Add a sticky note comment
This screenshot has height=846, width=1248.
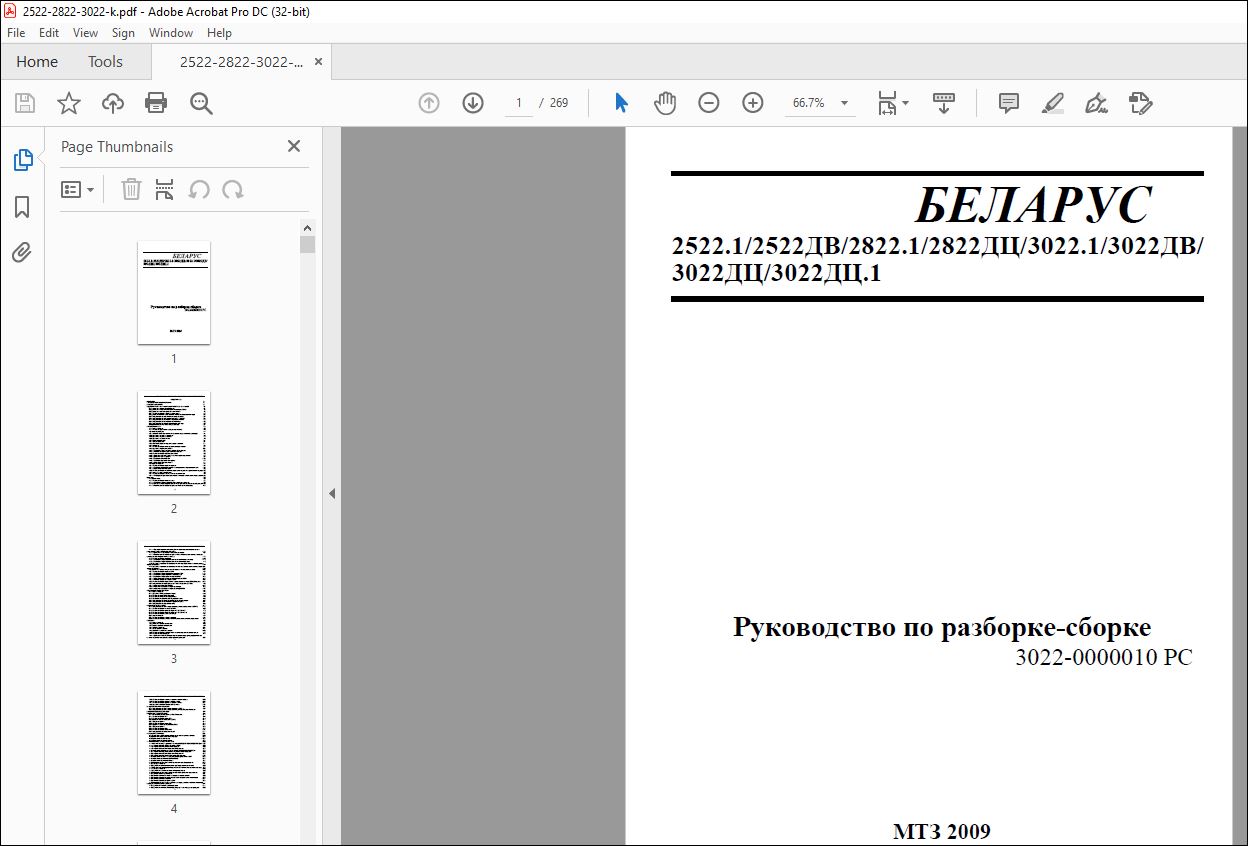1009,103
